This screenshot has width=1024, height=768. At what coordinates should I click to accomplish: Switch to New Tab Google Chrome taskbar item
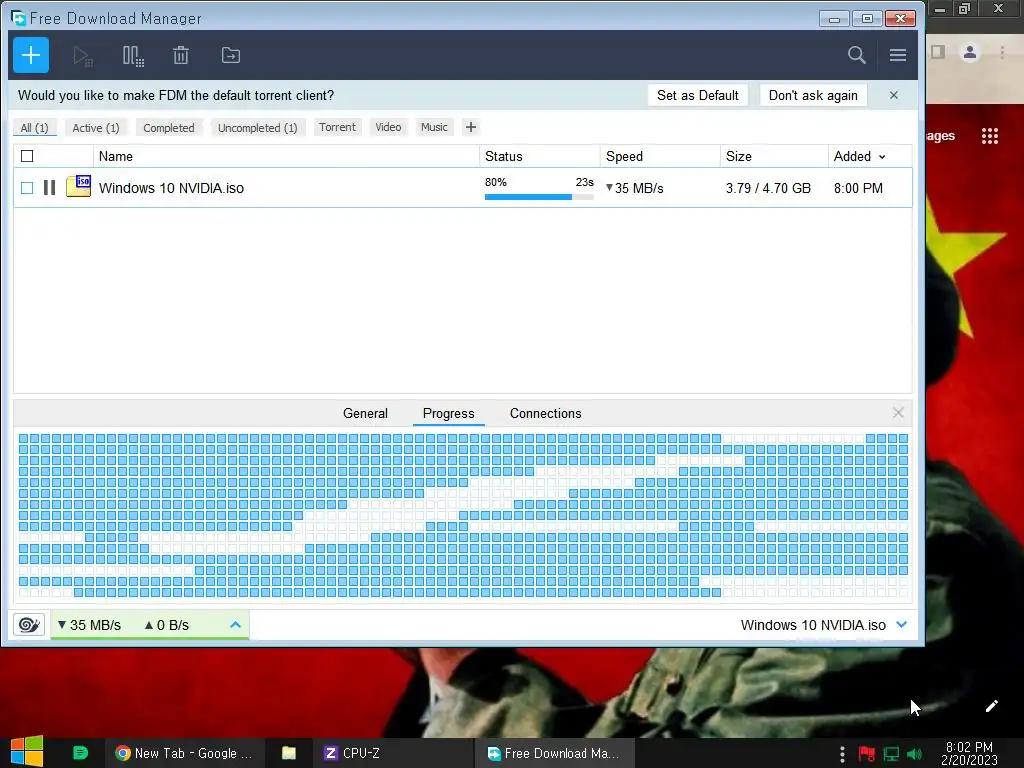(185, 753)
